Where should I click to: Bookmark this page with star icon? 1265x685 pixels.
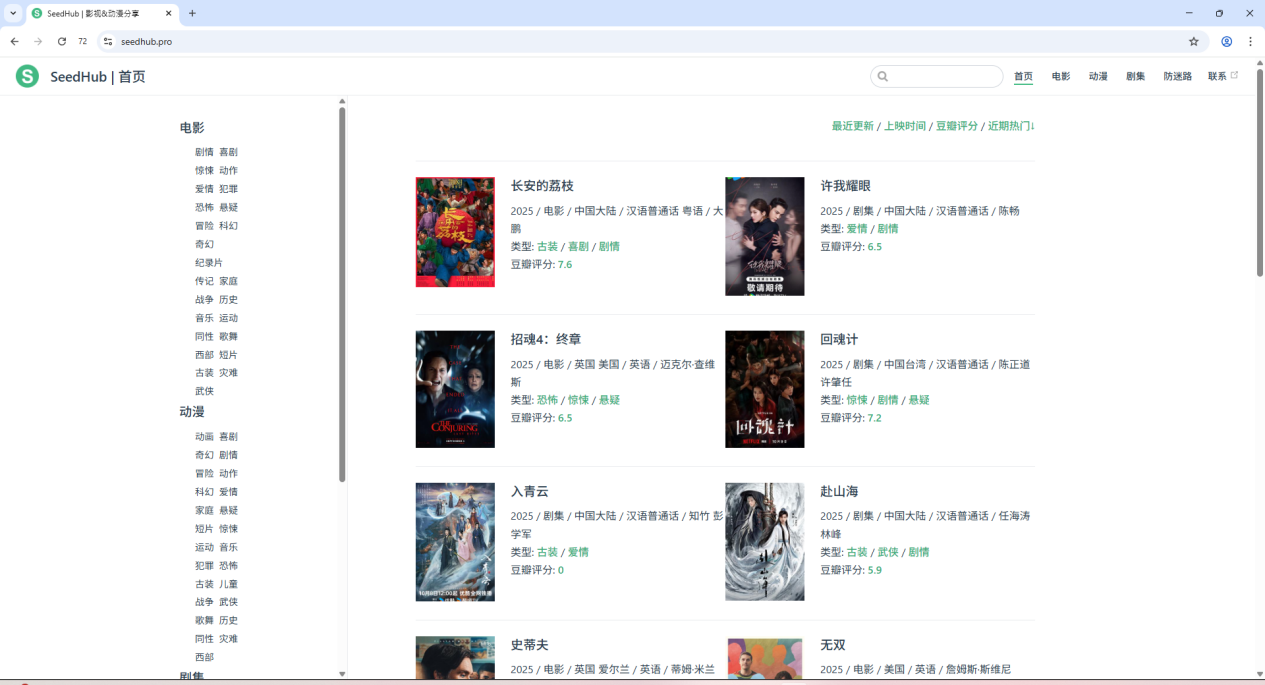click(1193, 41)
